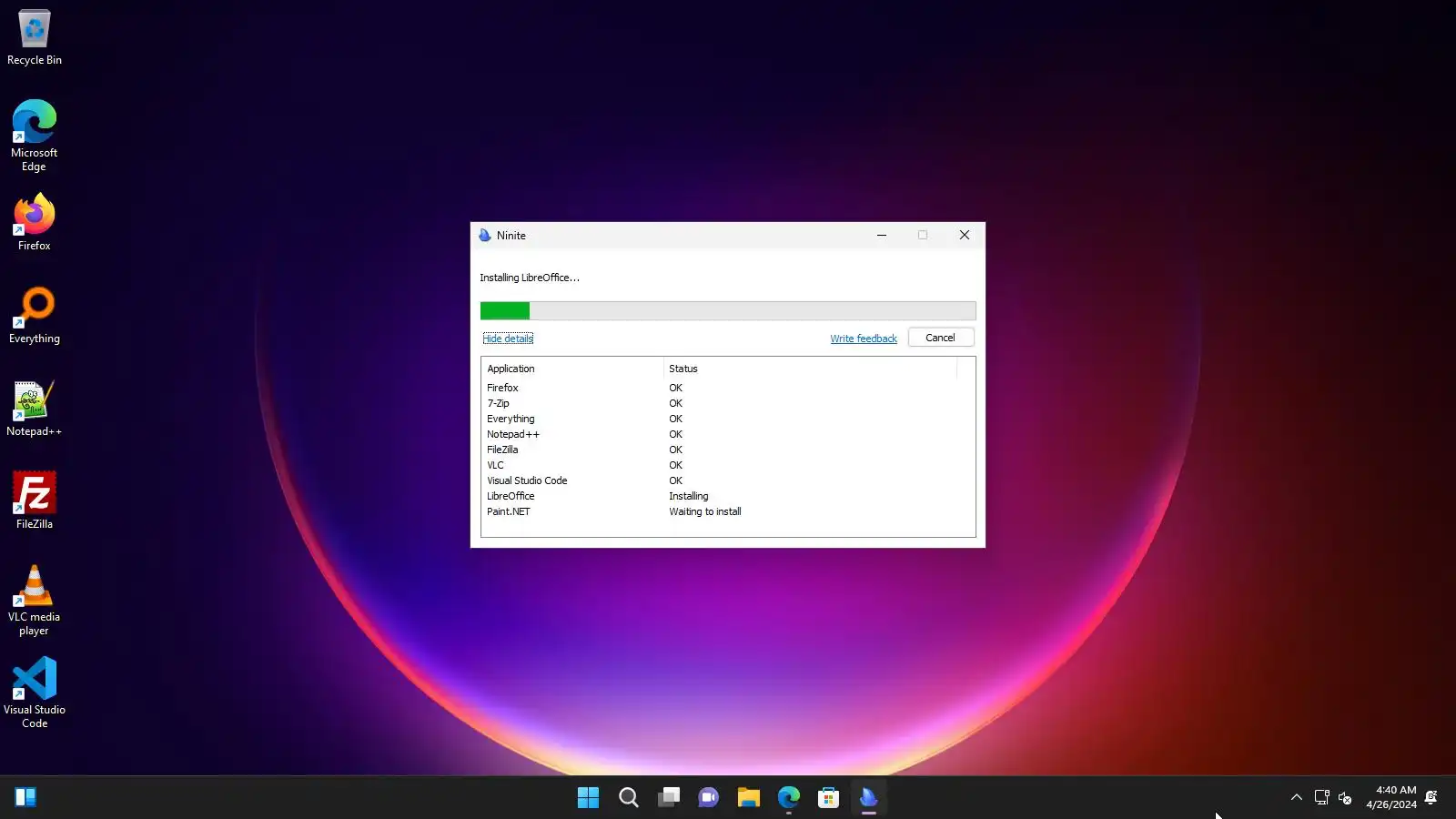The height and width of the screenshot is (819, 1456).
Task: Close the Ninite window
Action: (x=965, y=236)
